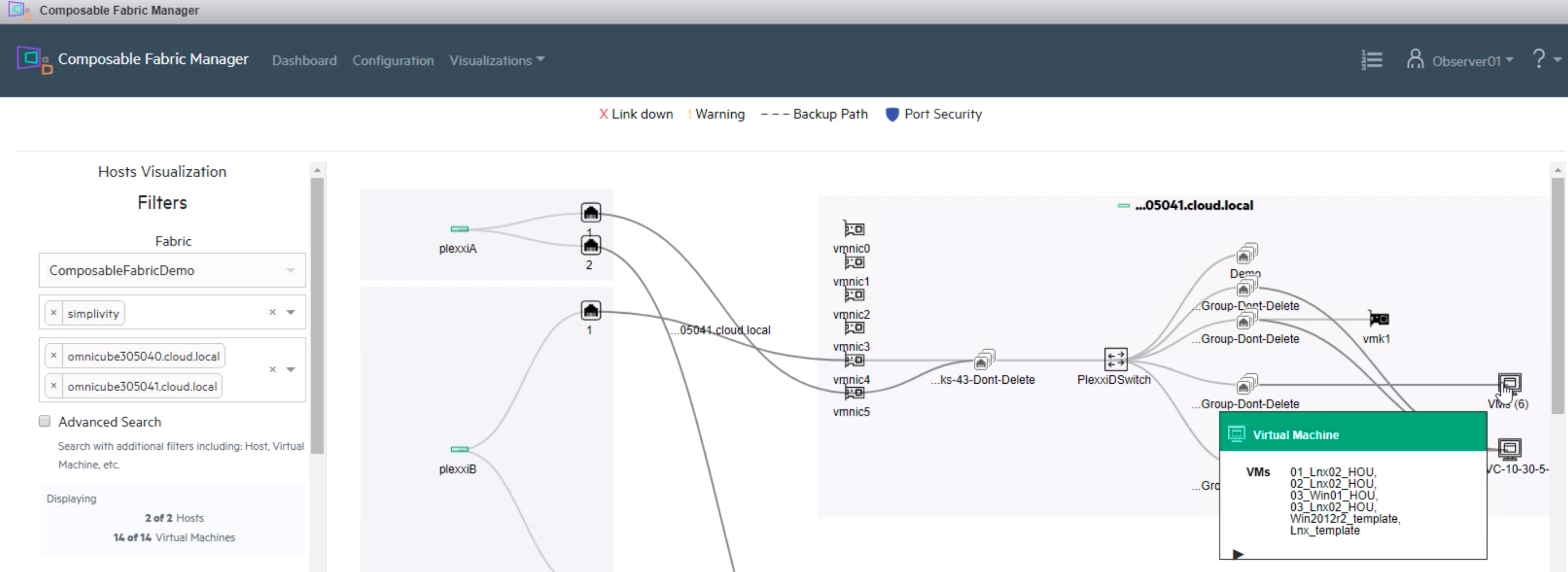Select the plexxiA switch node
The width and height of the screenshot is (1568, 572).
460,229
